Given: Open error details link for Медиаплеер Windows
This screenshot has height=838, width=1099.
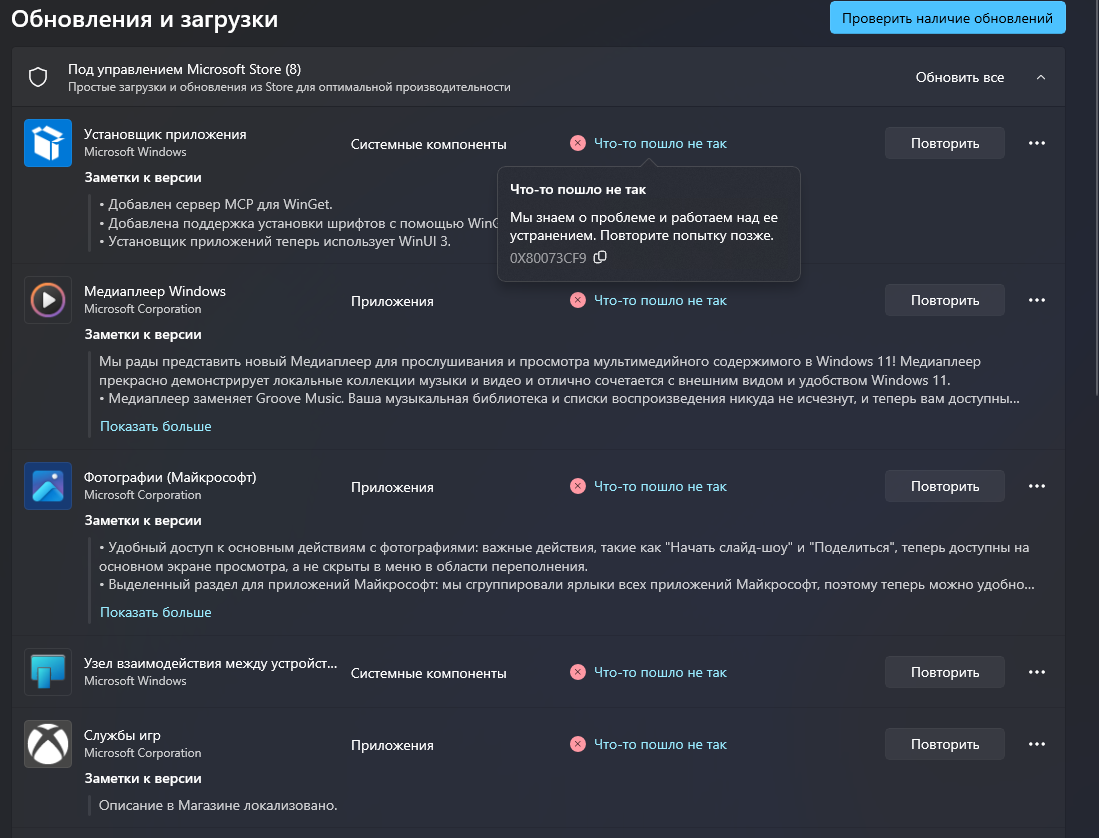Looking at the screenshot, I should (660, 300).
